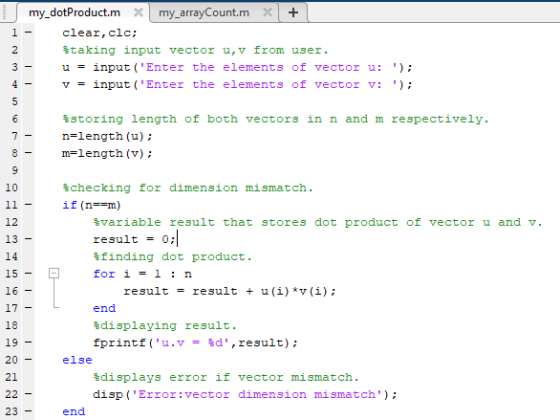Click line number 9 in gutter

[x=15, y=170]
